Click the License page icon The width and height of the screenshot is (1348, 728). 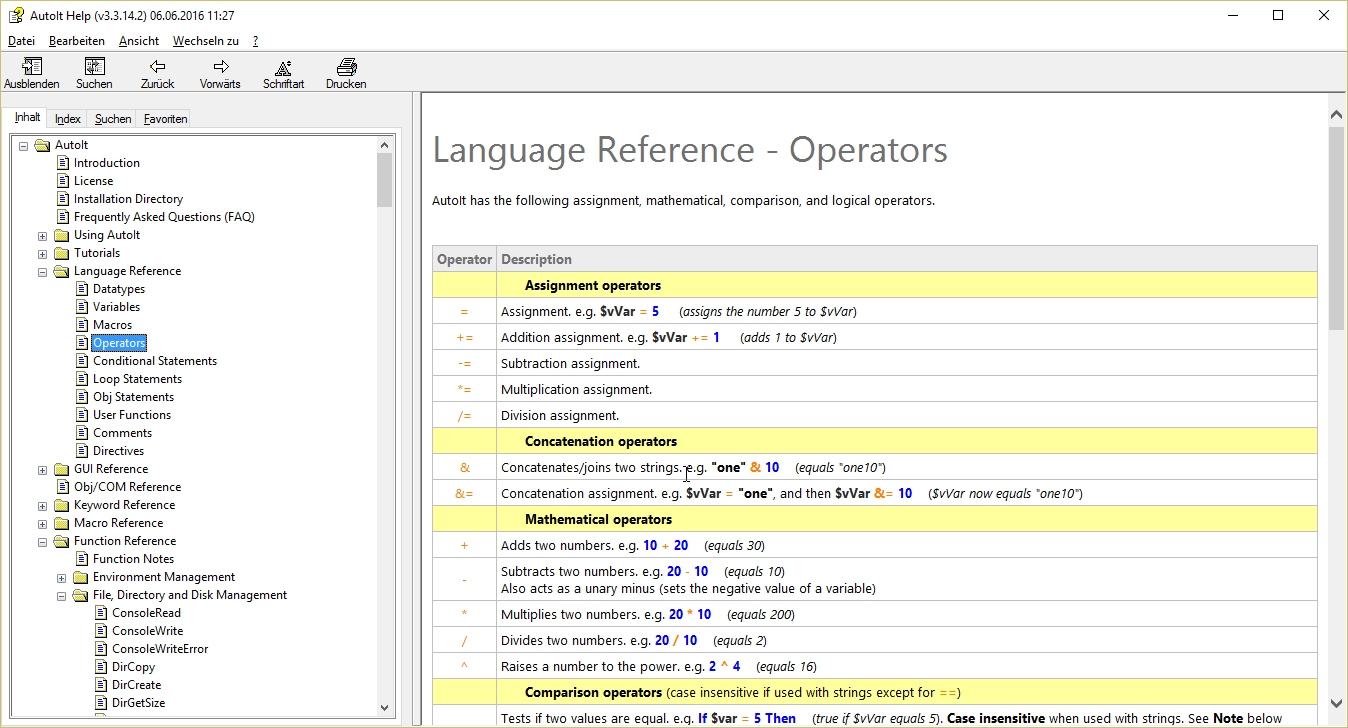click(x=64, y=181)
